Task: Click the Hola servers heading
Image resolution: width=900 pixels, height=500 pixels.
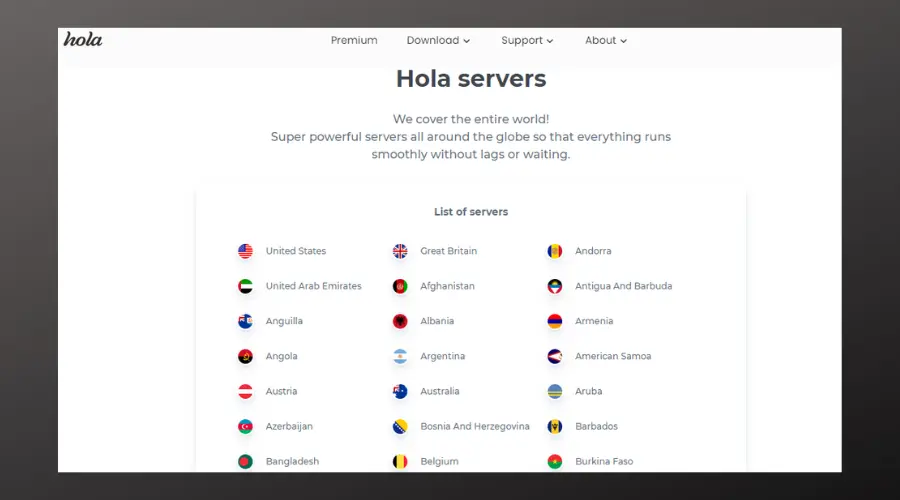Action: [x=471, y=79]
